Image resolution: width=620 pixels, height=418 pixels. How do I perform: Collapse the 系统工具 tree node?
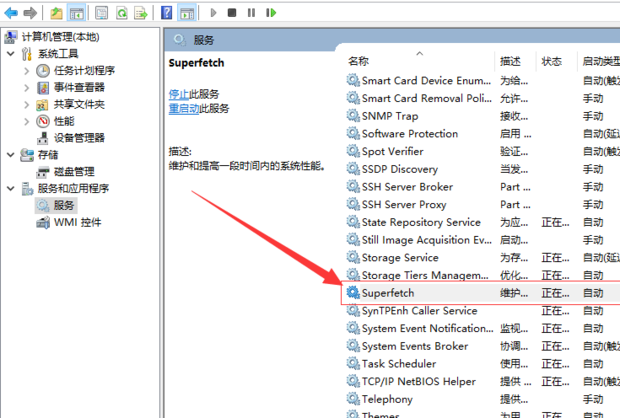pos(10,54)
